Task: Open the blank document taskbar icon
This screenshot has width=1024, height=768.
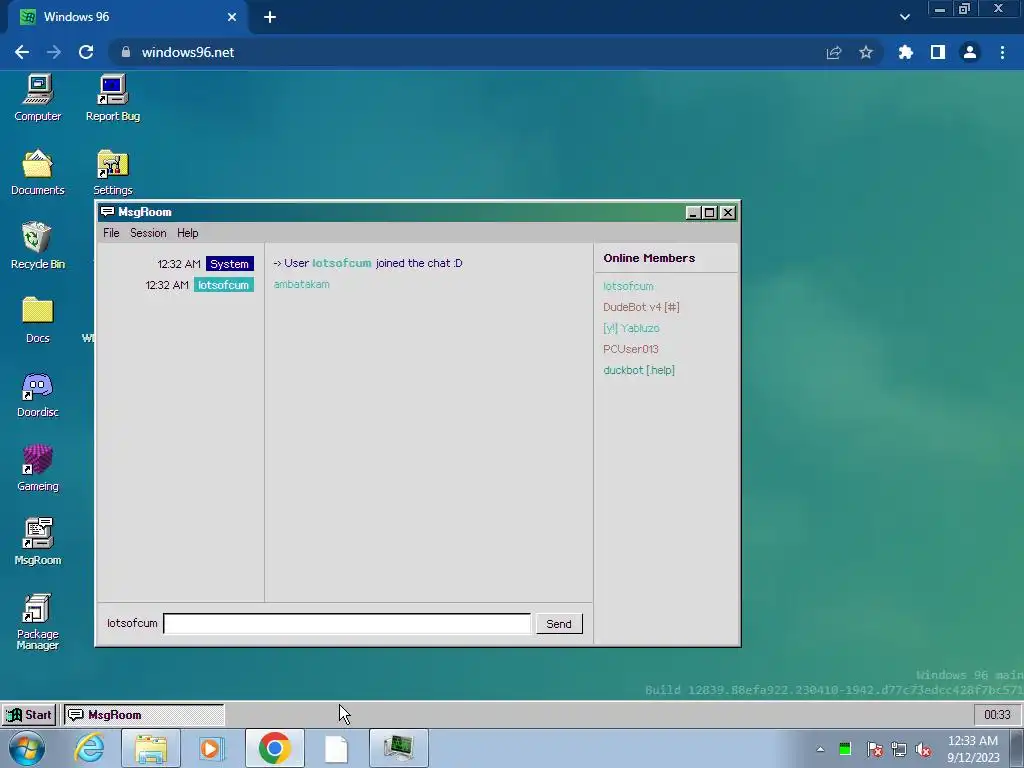Action: (336, 748)
